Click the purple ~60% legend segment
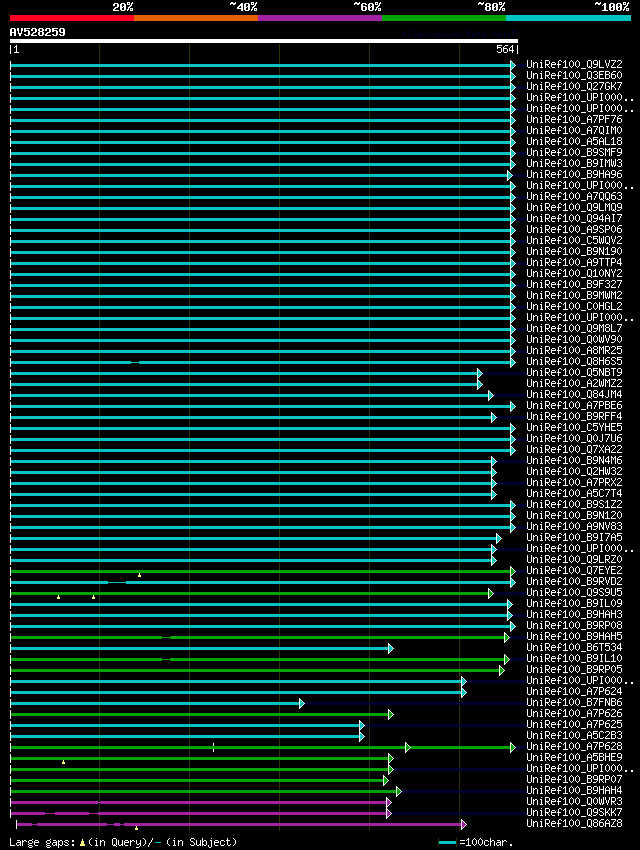The image size is (640, 850). pos(320,18)
